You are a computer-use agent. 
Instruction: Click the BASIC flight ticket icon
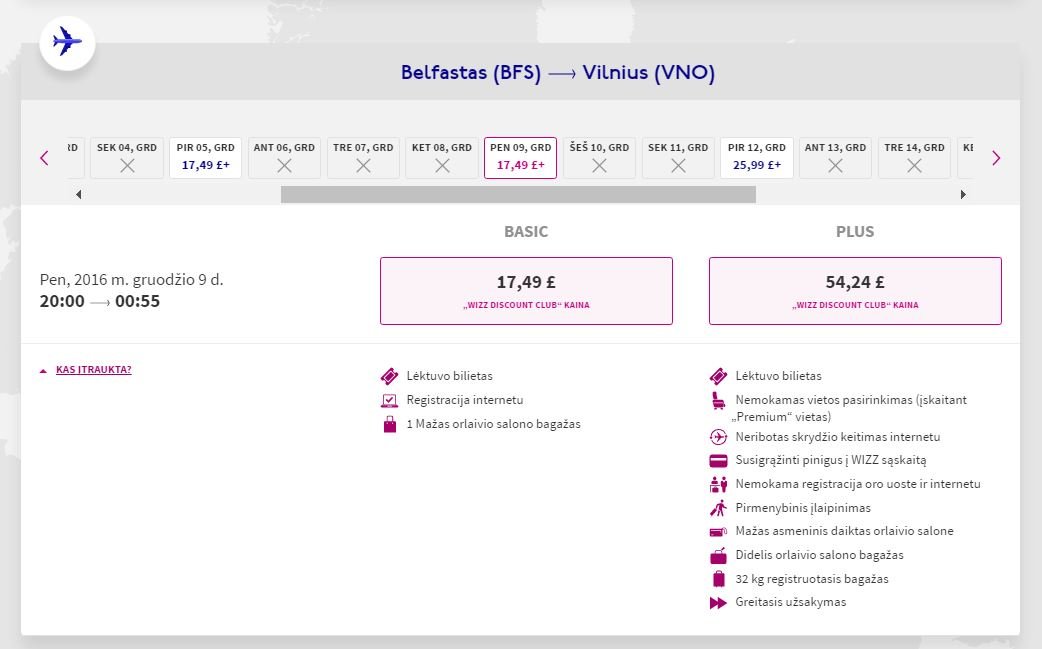(389, 377)
